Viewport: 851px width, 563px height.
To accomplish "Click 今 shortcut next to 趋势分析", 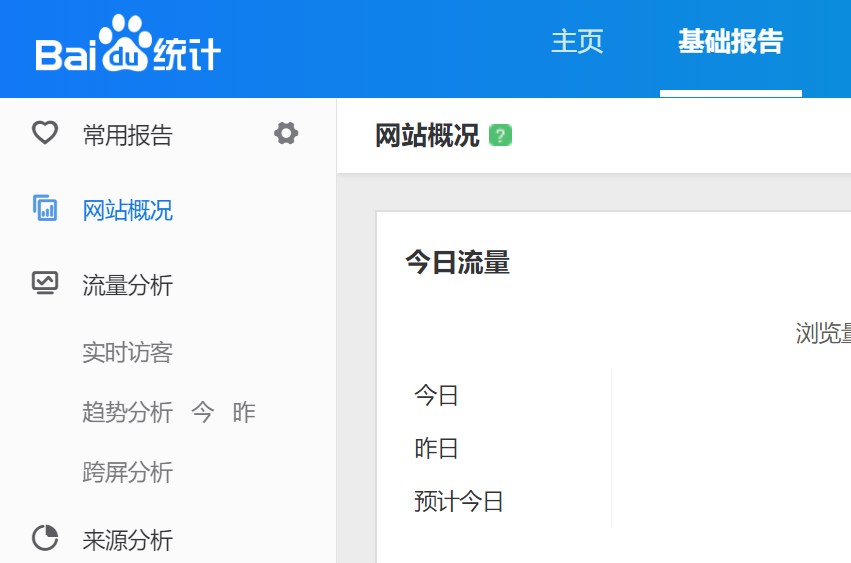I will point(203,412).
